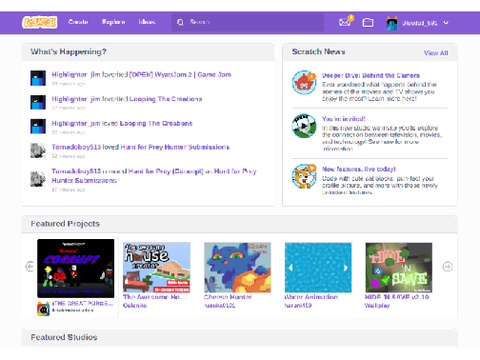Open favorited Looping The Creations link
Viewport: 480px width, 360px height.
(x=166, y=99)
